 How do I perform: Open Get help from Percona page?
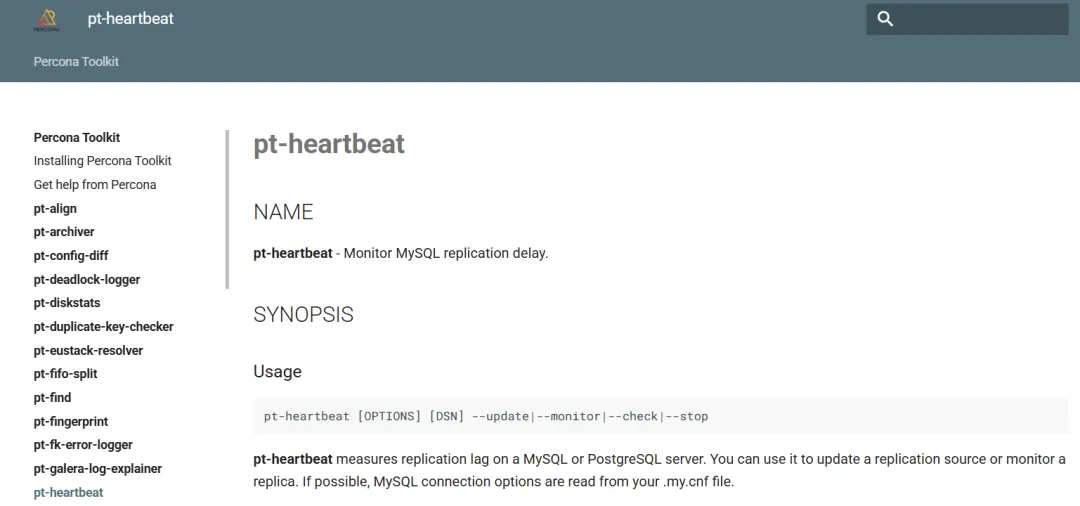pyautogui.click(x=95, y=185)
